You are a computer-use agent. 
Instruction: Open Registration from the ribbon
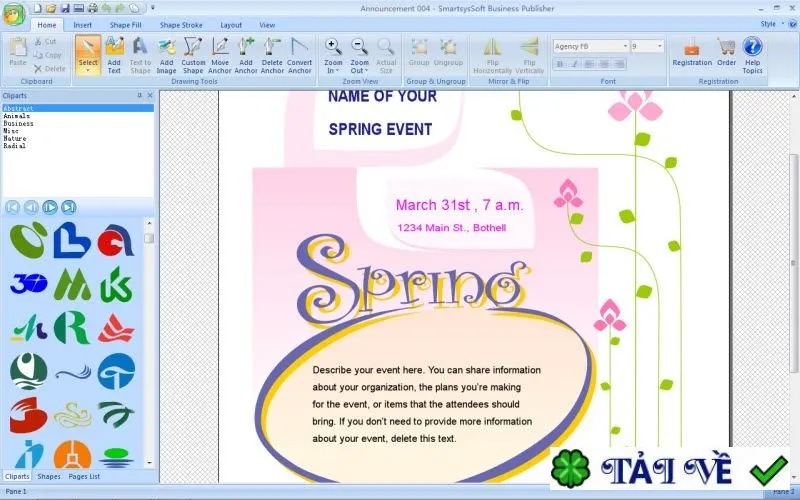pos(692,52)
